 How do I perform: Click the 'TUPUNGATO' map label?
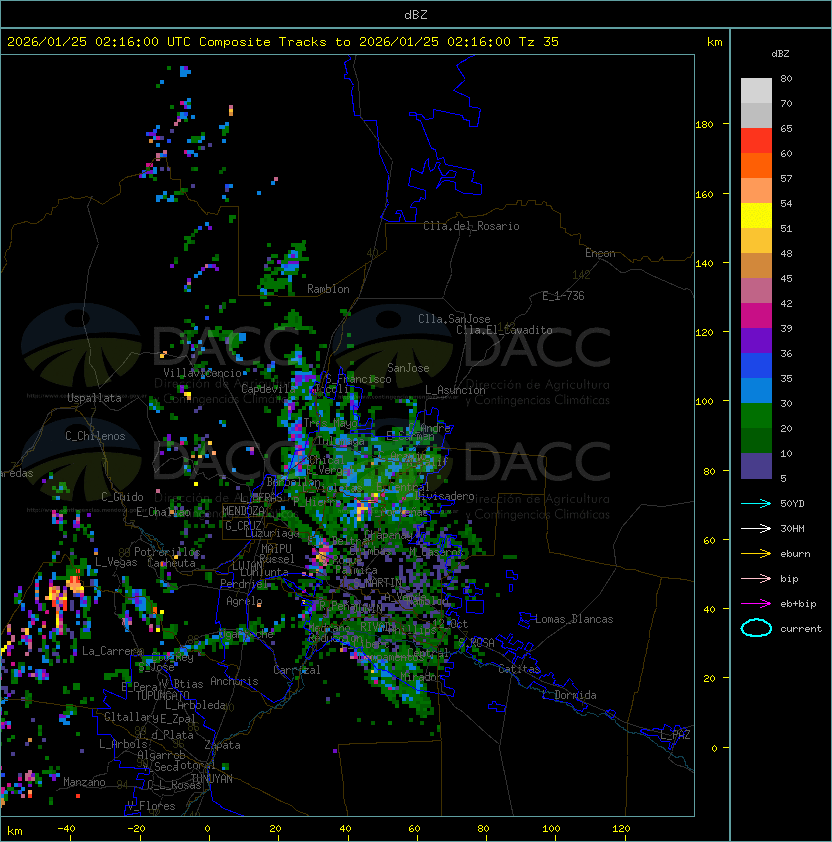(x=162, y=695)
